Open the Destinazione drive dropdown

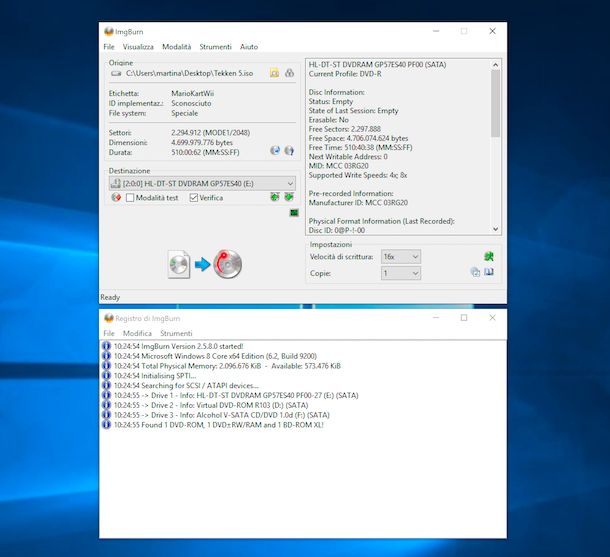pos(202,183)
